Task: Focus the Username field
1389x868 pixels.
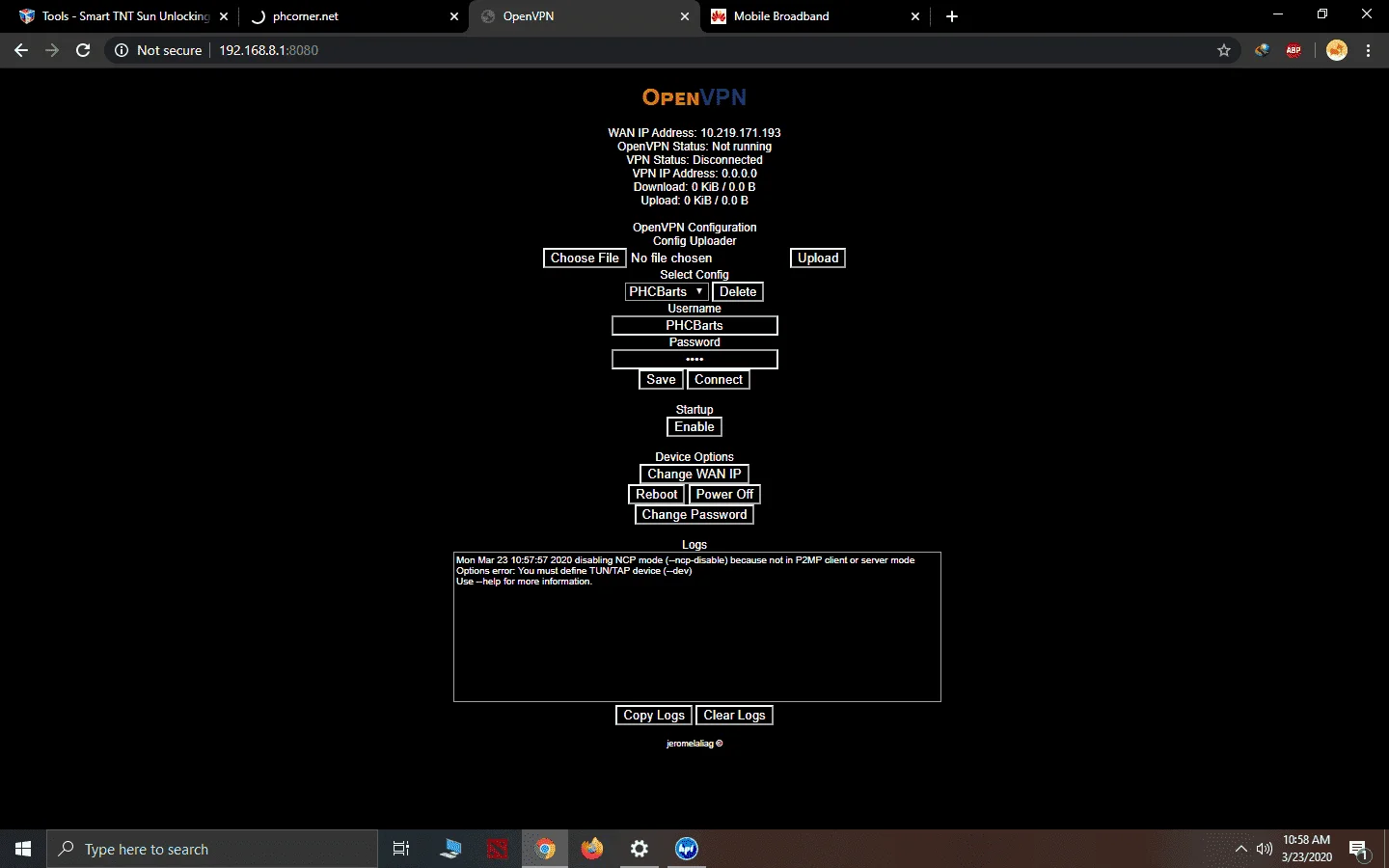Action: tap(694, 326)
